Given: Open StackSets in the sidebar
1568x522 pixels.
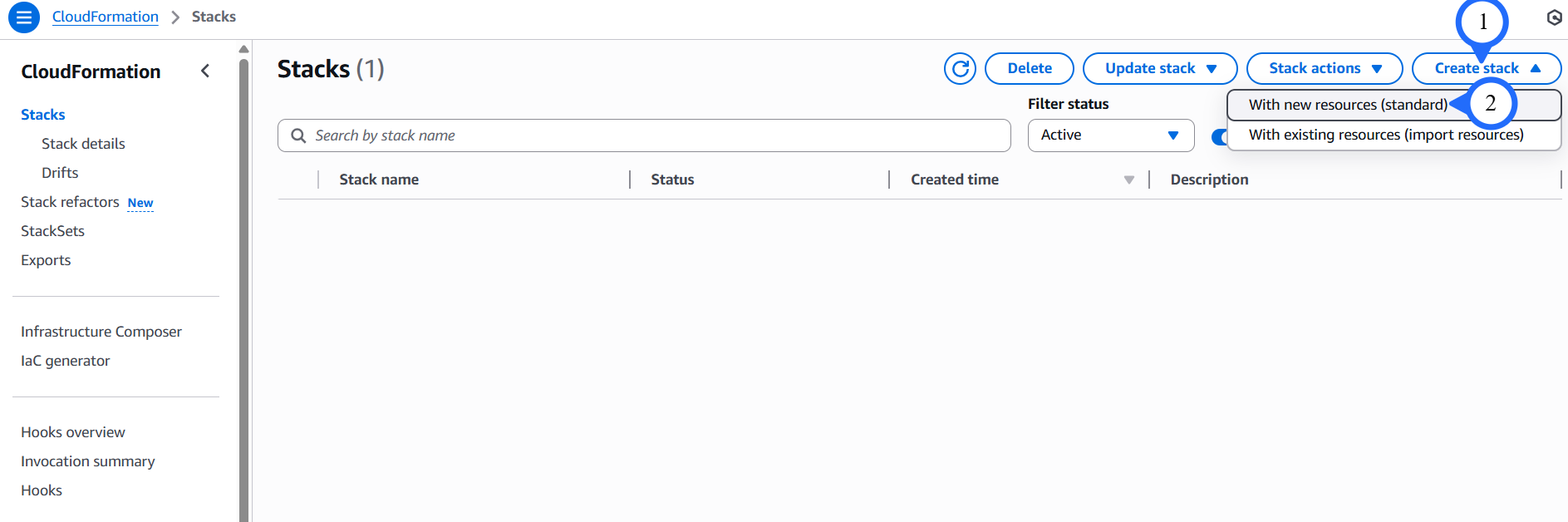Looking at the screenshot, I should [x=52, y=231].
